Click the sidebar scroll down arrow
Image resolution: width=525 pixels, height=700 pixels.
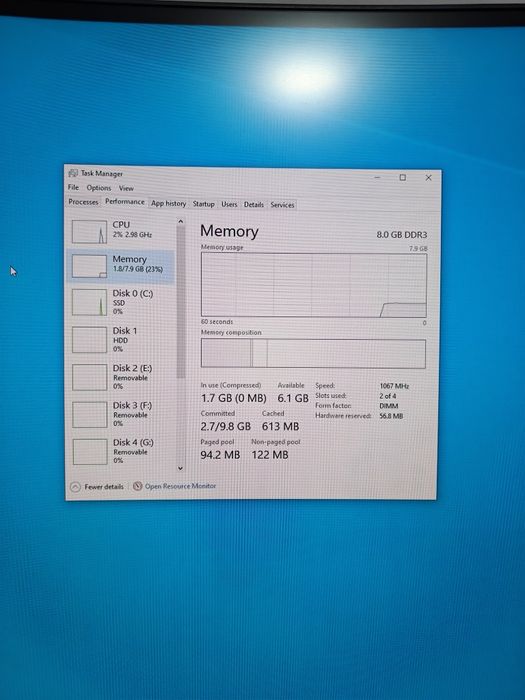click(180, 468)
